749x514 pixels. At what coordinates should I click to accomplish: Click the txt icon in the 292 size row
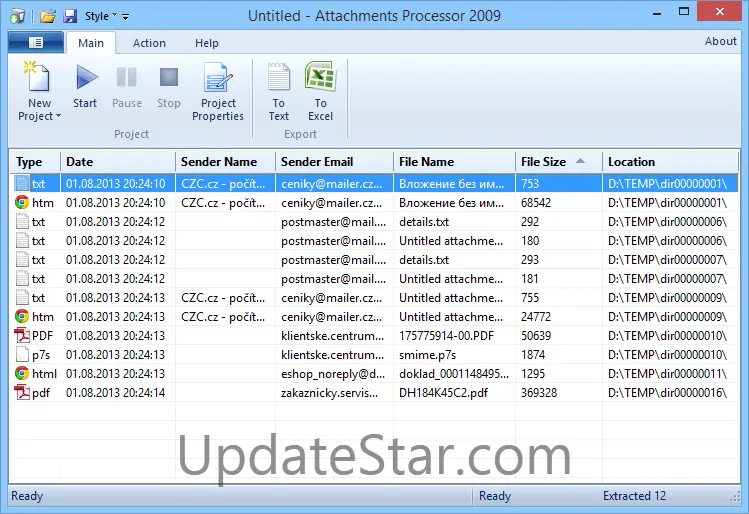[22, 222]
